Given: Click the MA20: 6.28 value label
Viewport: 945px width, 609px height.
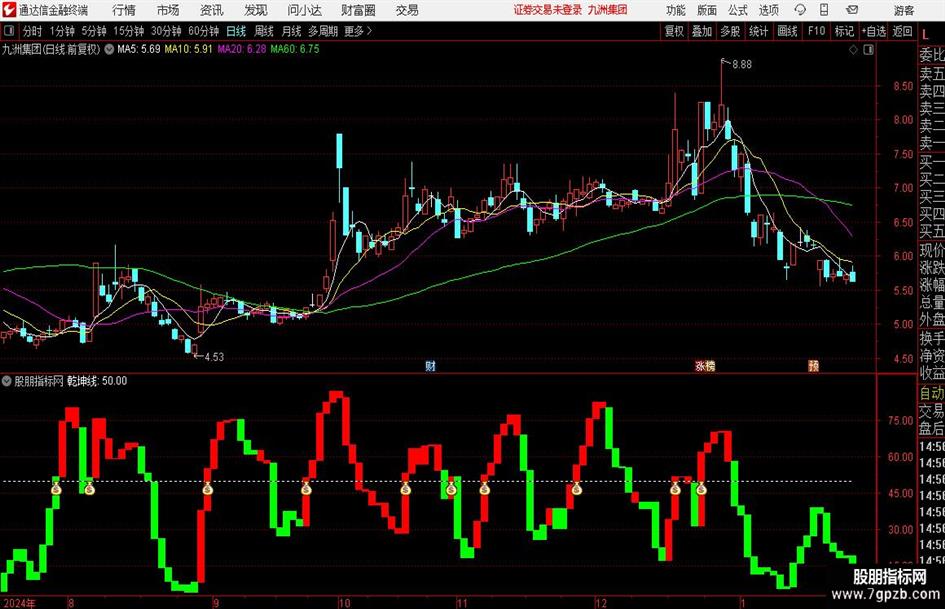Looking at the screenshot, I should coord(242,49).
